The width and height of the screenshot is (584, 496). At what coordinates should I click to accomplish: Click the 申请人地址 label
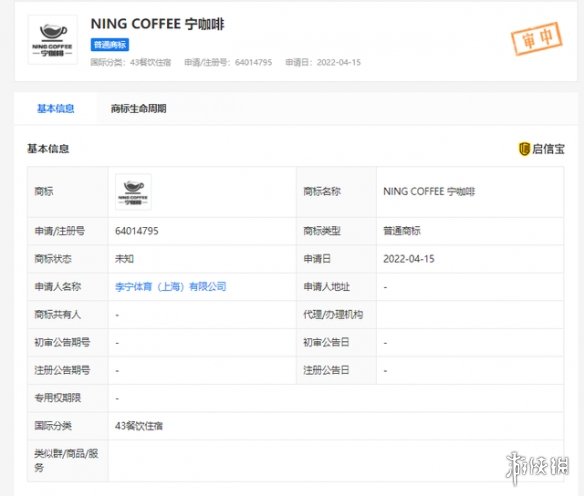327,287
